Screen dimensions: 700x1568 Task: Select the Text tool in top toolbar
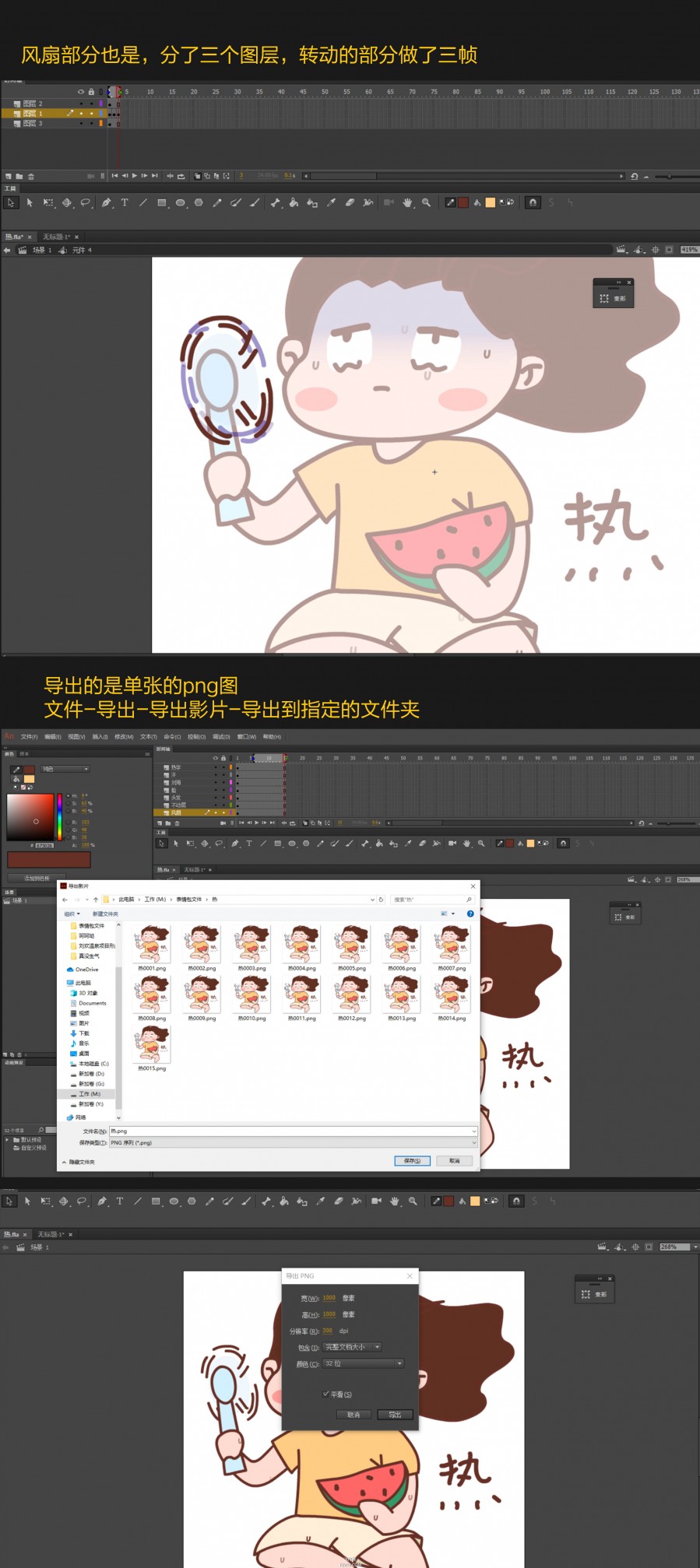125,202
